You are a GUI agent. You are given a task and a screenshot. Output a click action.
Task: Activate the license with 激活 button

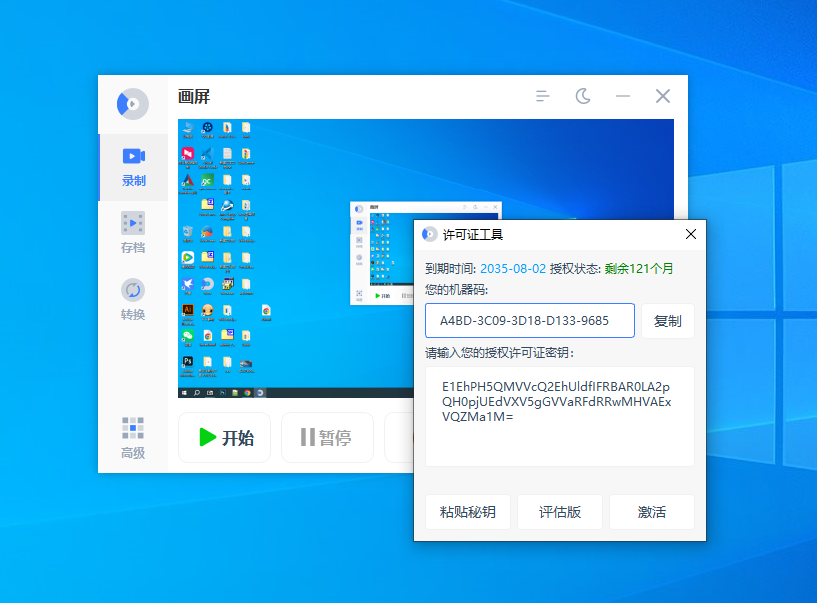[x=651, y=512]
